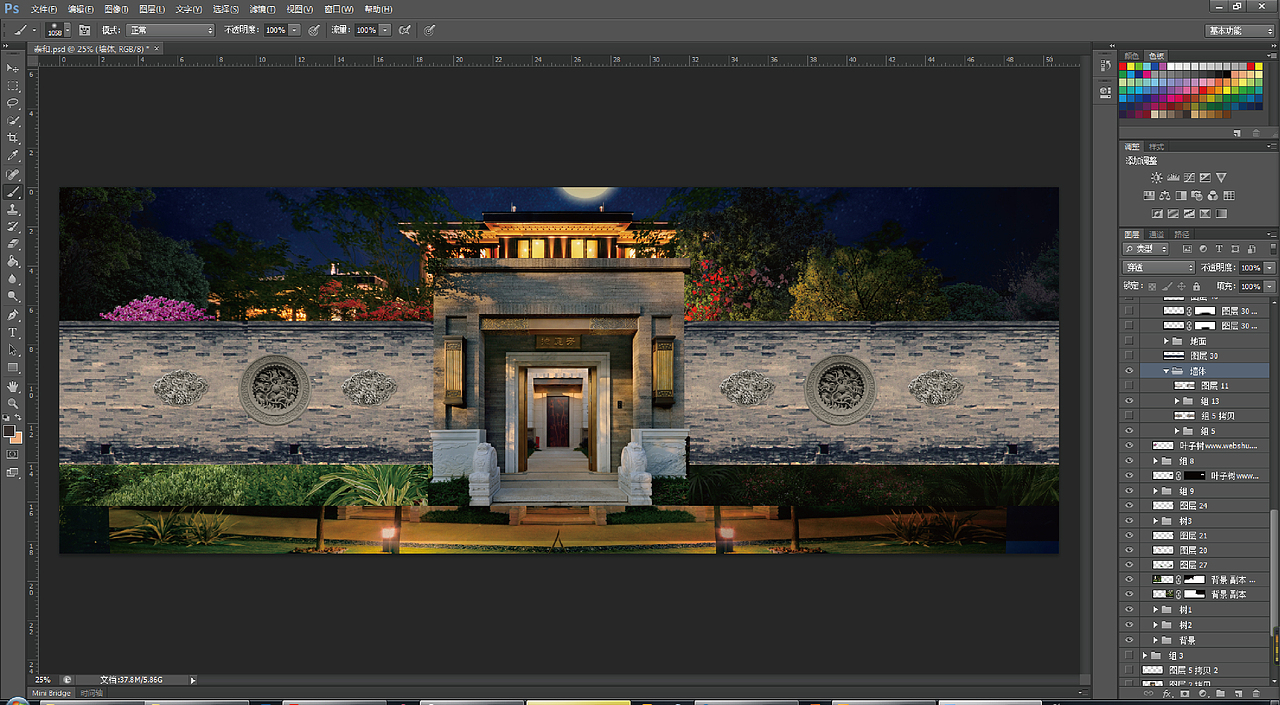Show the hidden 地面 group
The height and width of the screenshot is (705, 1280).
click(x=1129, y=341)
